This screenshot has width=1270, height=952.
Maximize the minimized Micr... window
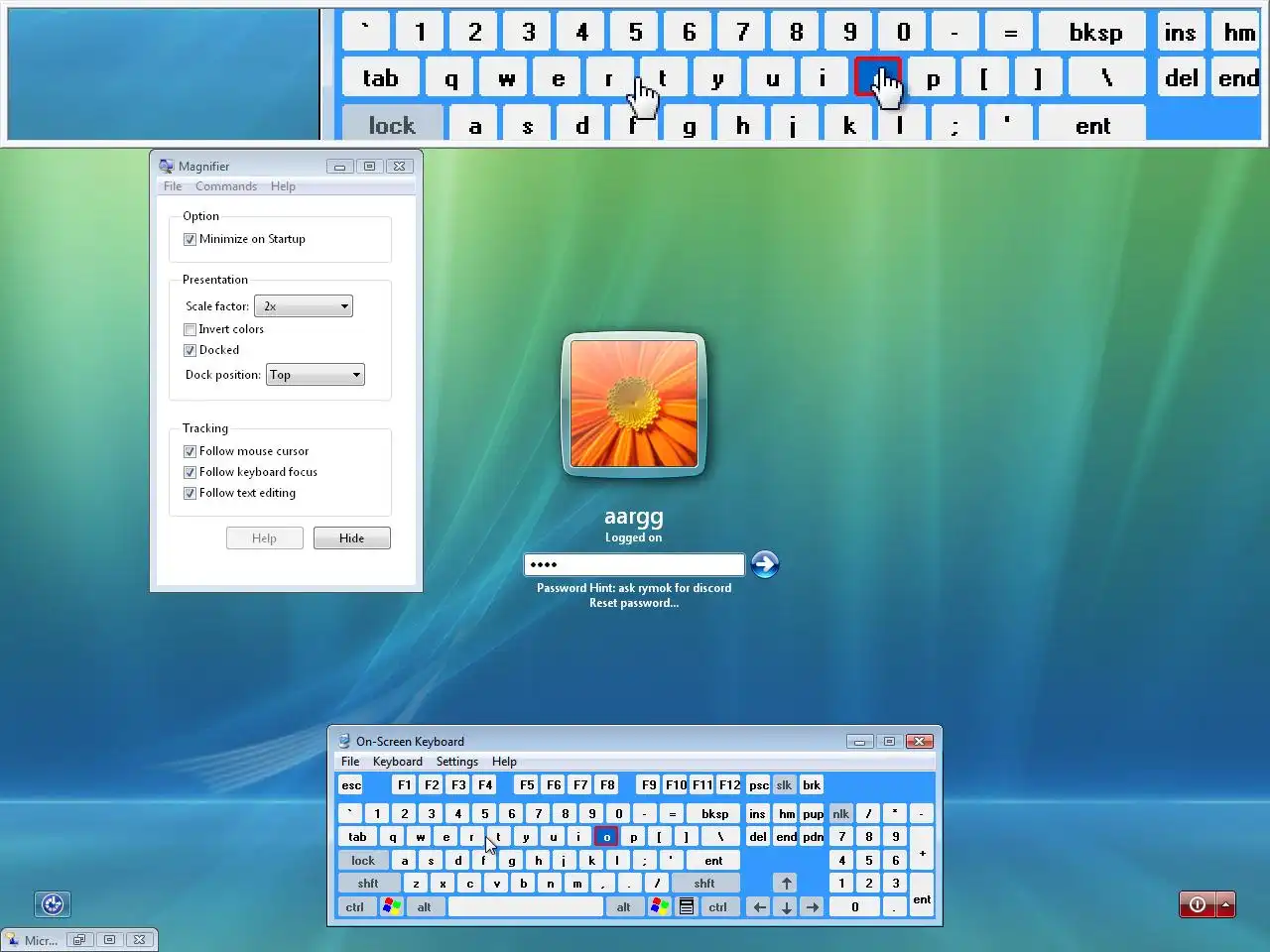(x=109, y=939)
